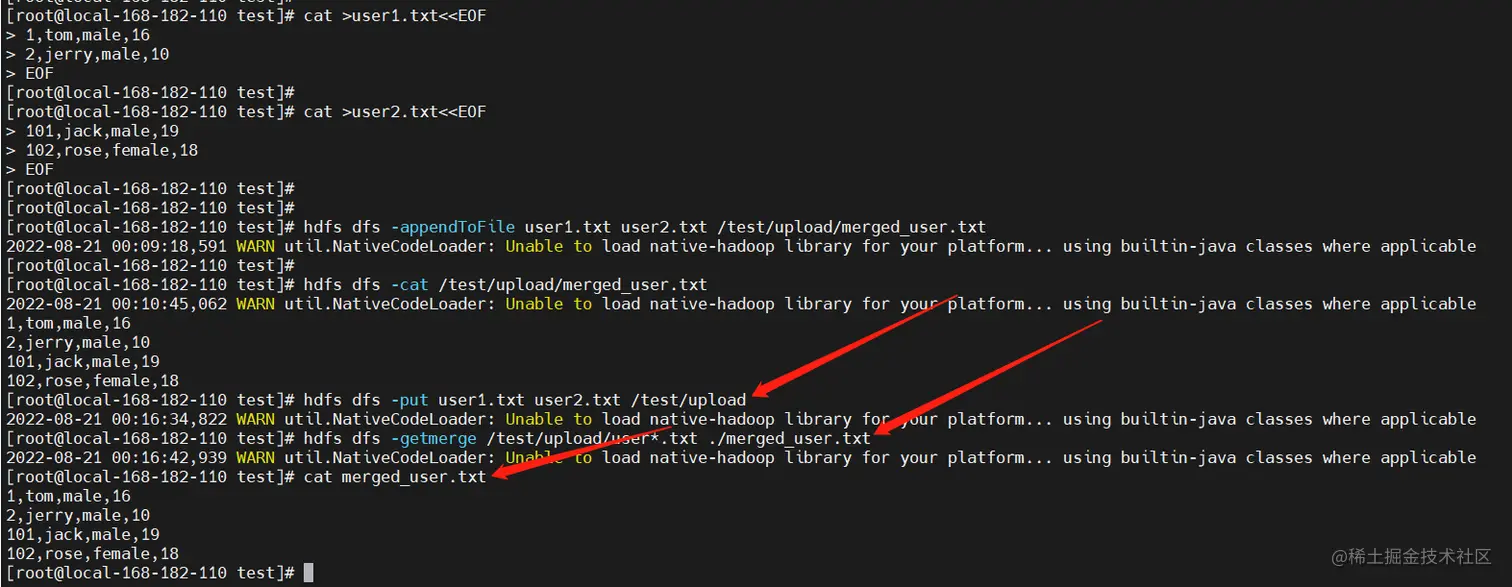Click the hdfs dfs -appendToFile command line

645,227
